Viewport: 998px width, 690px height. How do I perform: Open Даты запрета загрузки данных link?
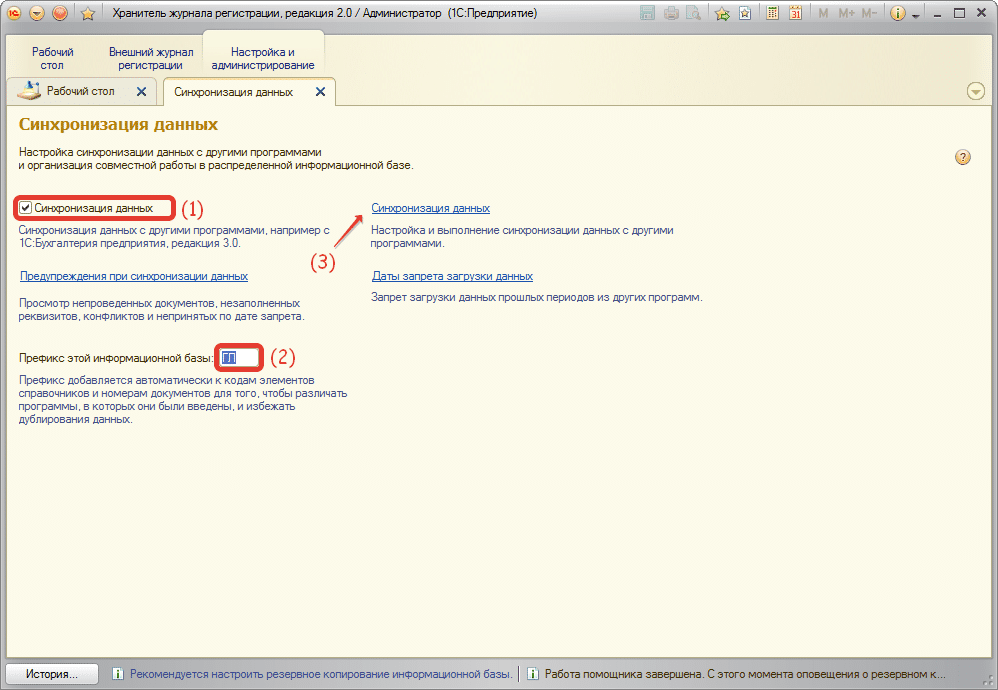pos(452,276)
